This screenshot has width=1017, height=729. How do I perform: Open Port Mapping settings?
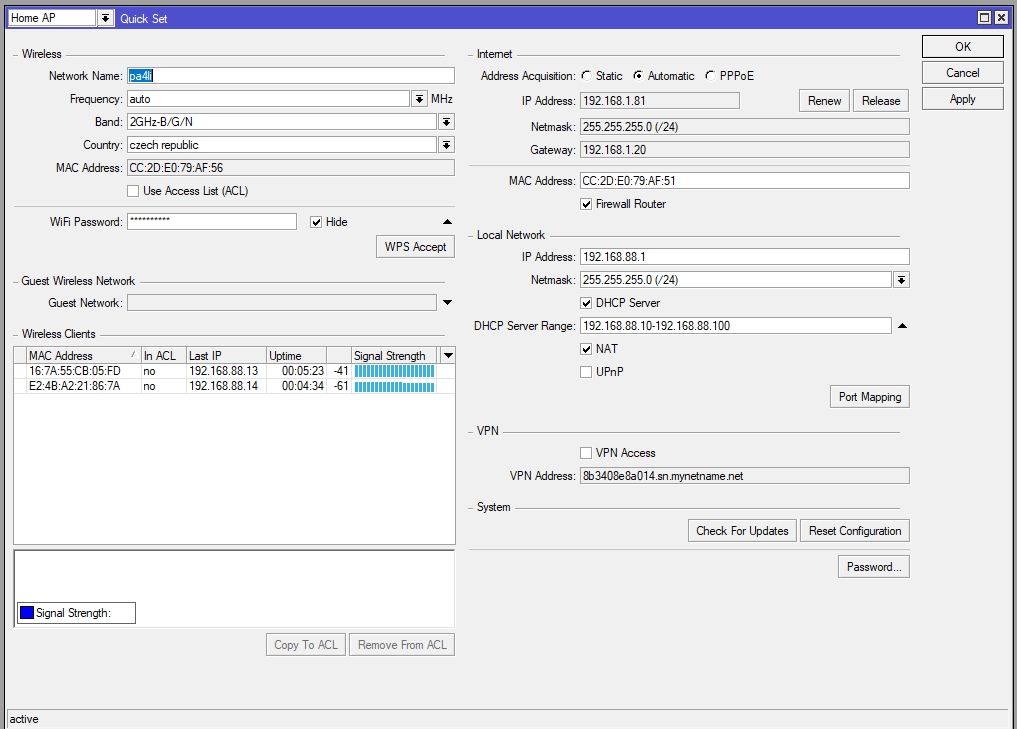click(x=869, y=397)
